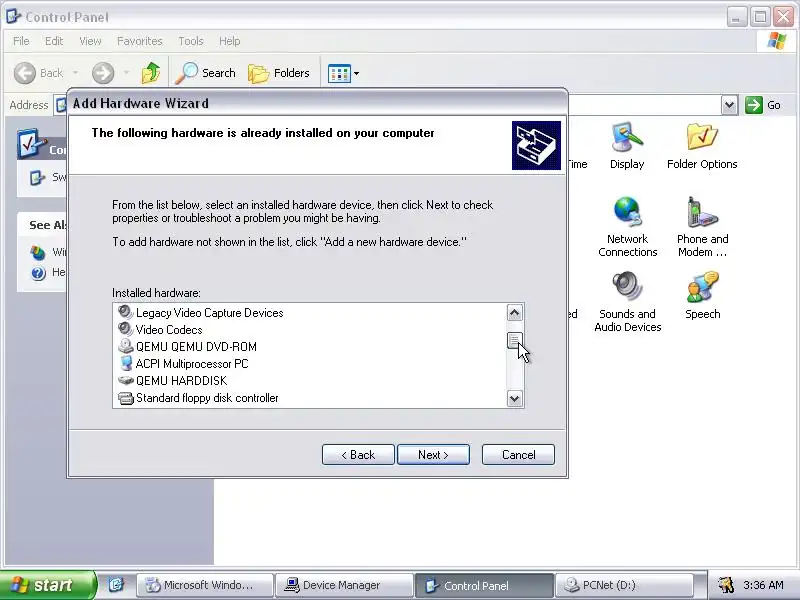Screen dimensions: 800x600
Task: Click Windows Update icon in See Also
Action: click(38, 252)
